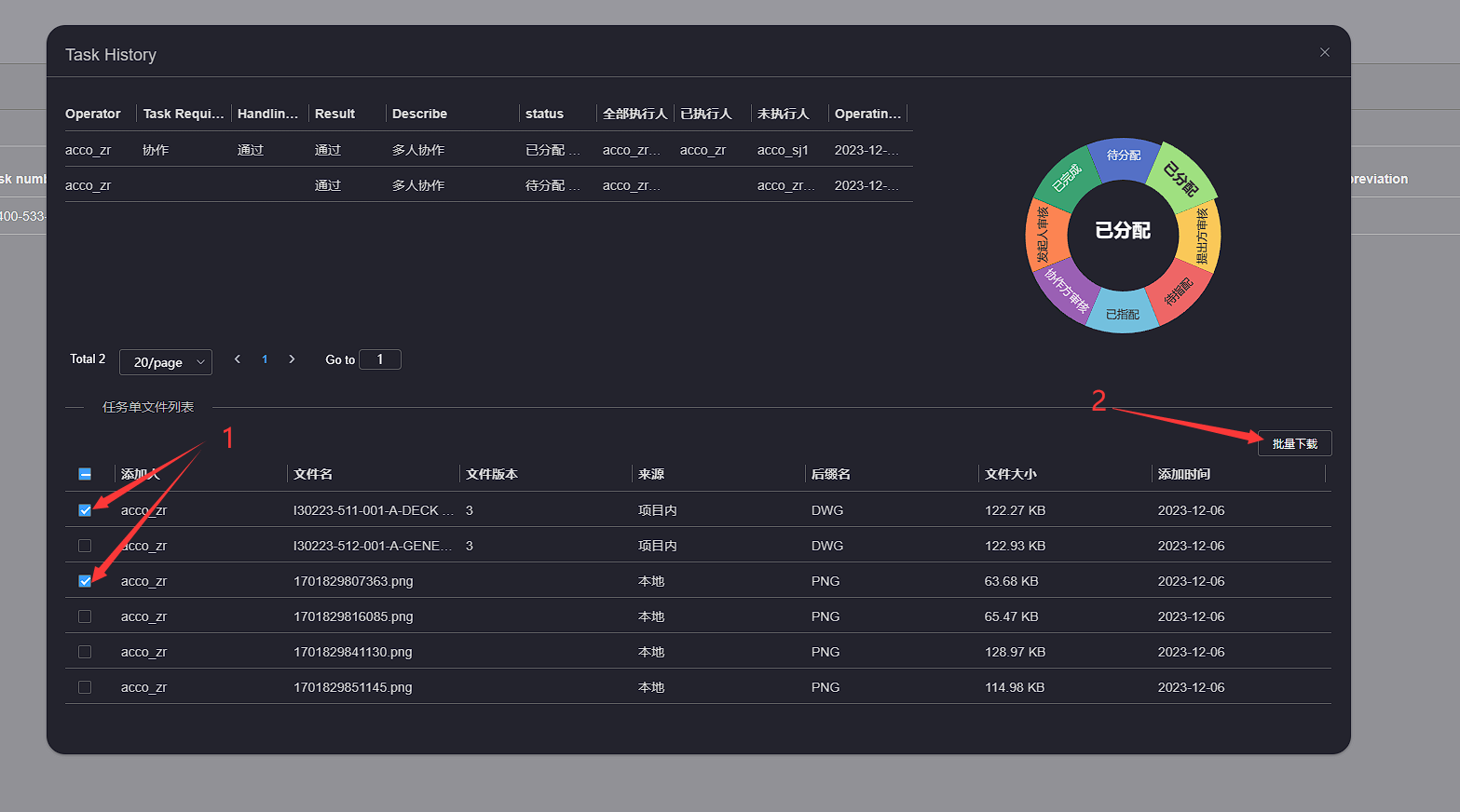Uncheck the I30223-511-001-A-DECK file checkbox
Screen dimensions: 1460x812
(x=85, y=510)
